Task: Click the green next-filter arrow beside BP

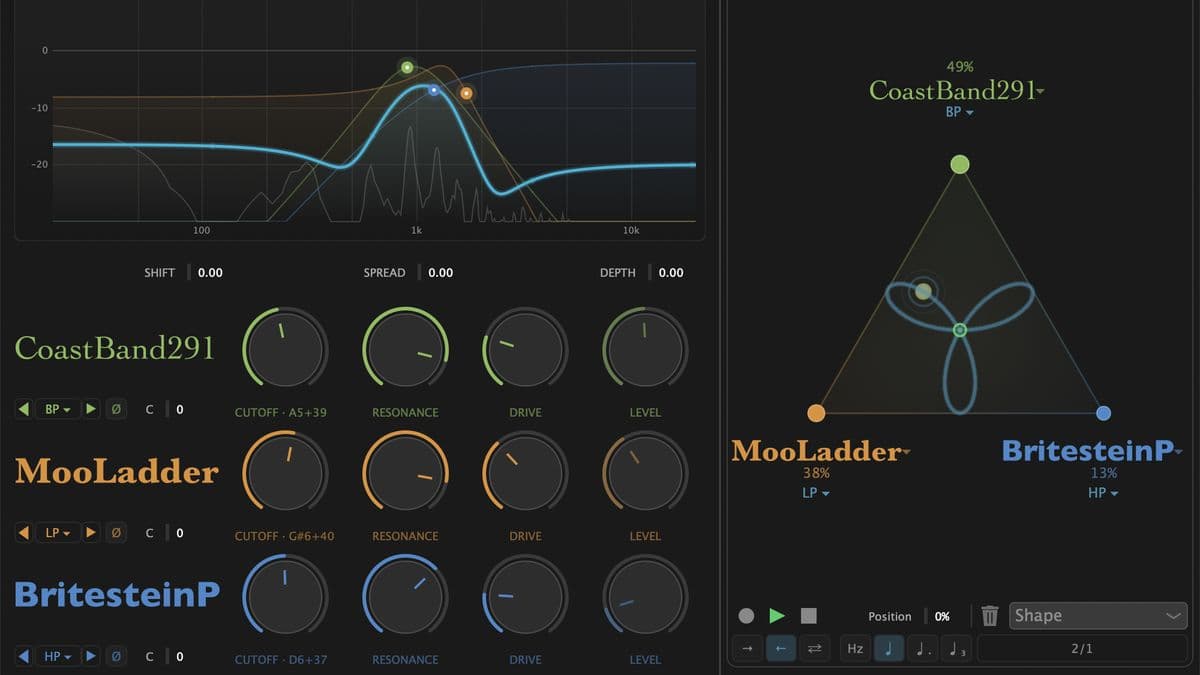Action: click(91, 409)
